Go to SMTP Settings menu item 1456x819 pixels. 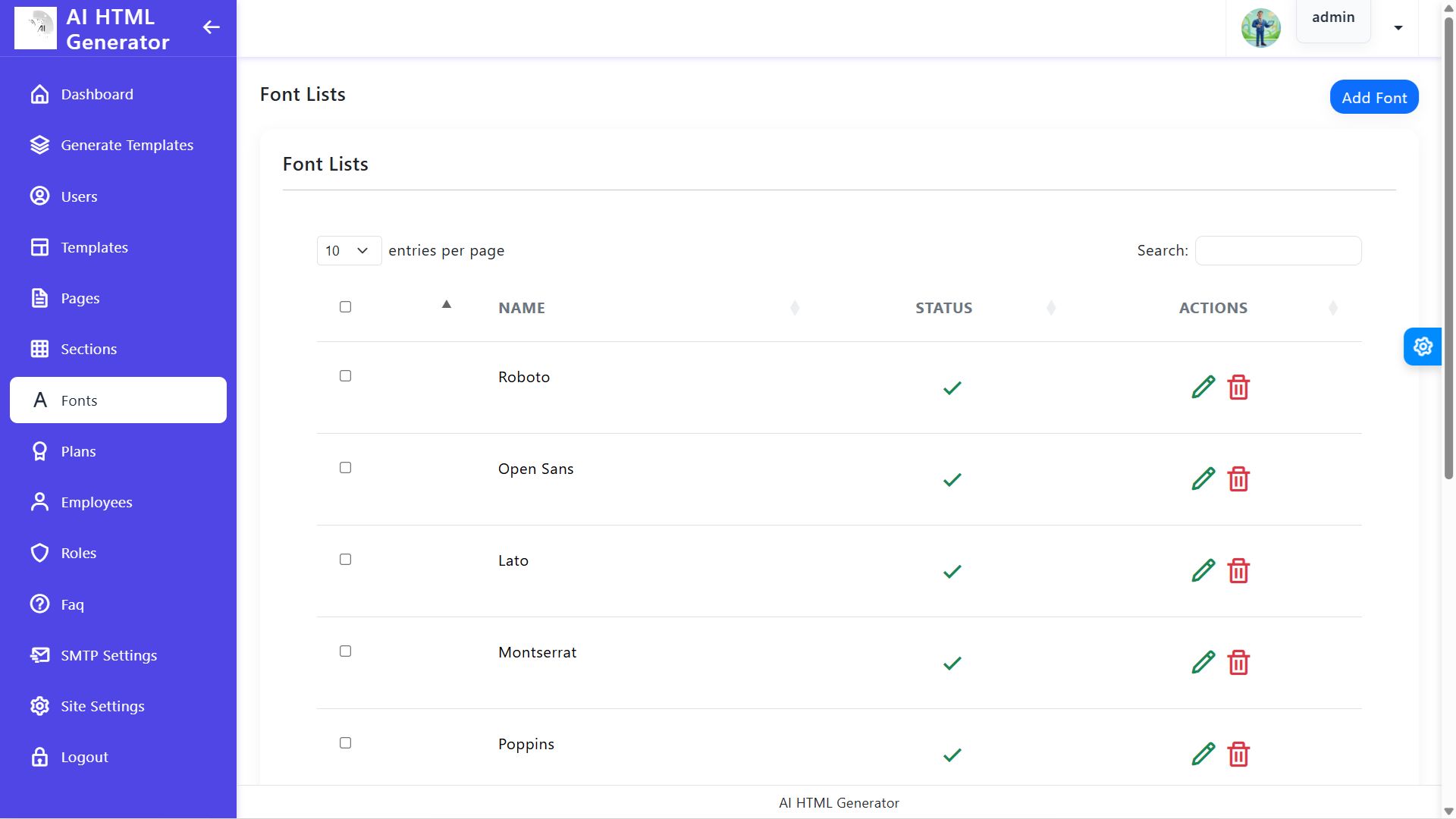coord(108,656)
